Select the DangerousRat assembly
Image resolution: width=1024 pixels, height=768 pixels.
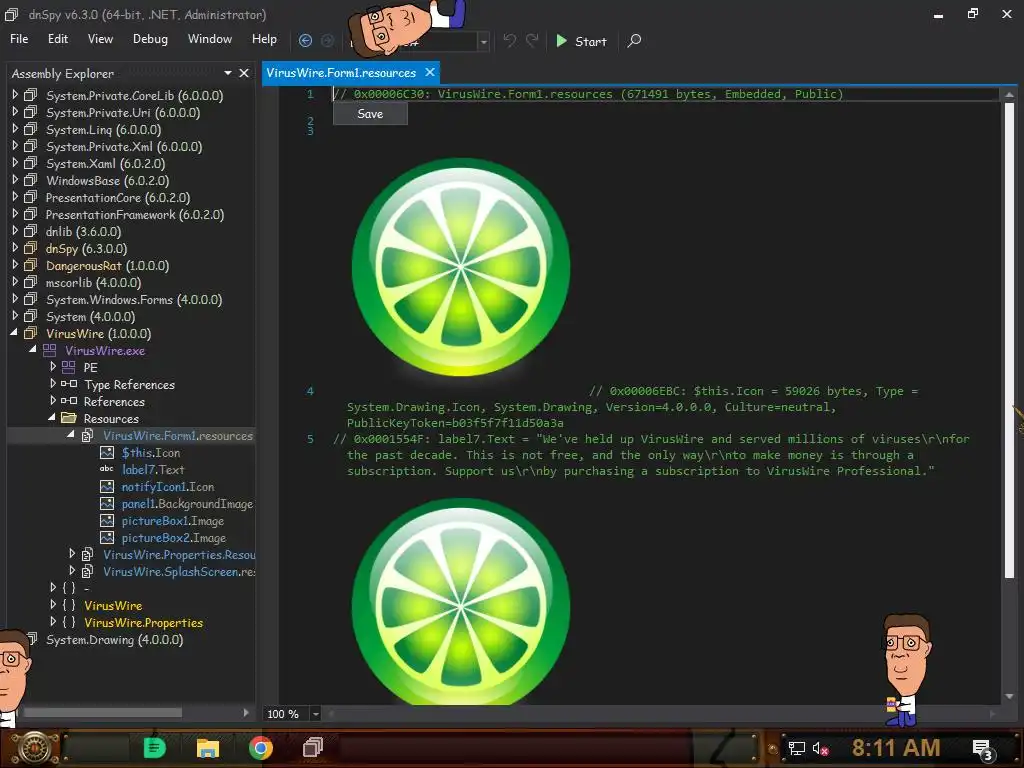click(108, 266)
